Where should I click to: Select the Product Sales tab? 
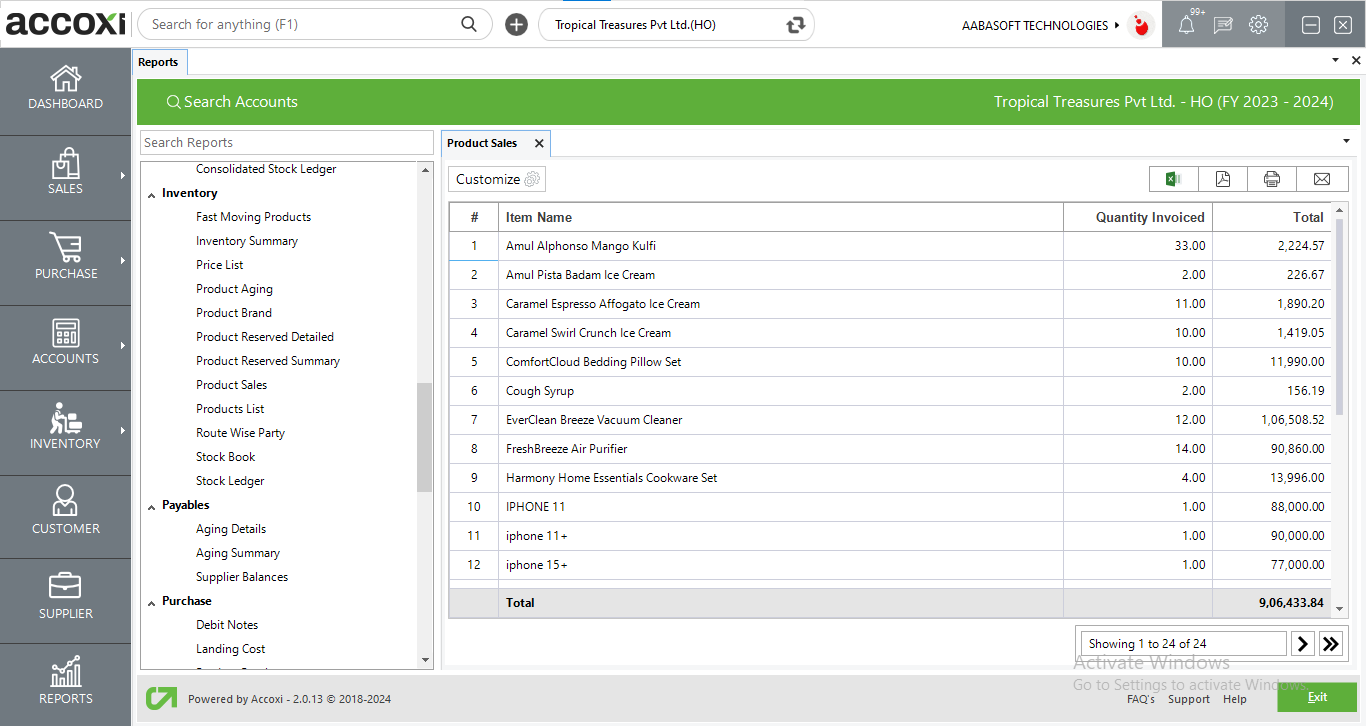pyautogui.click(x=482, y=143)
